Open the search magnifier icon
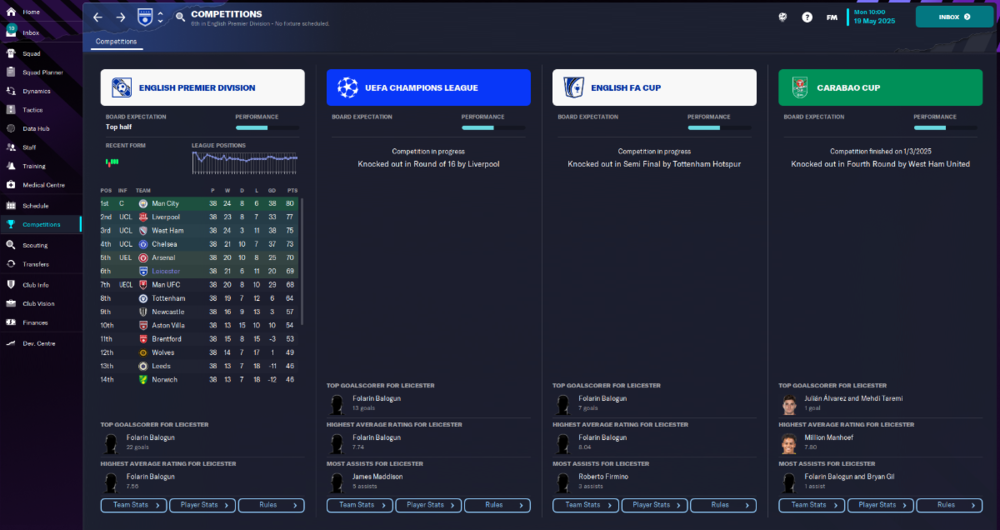Image resolution: width=1000 pixels, height=530 pixels. [180, 17]
